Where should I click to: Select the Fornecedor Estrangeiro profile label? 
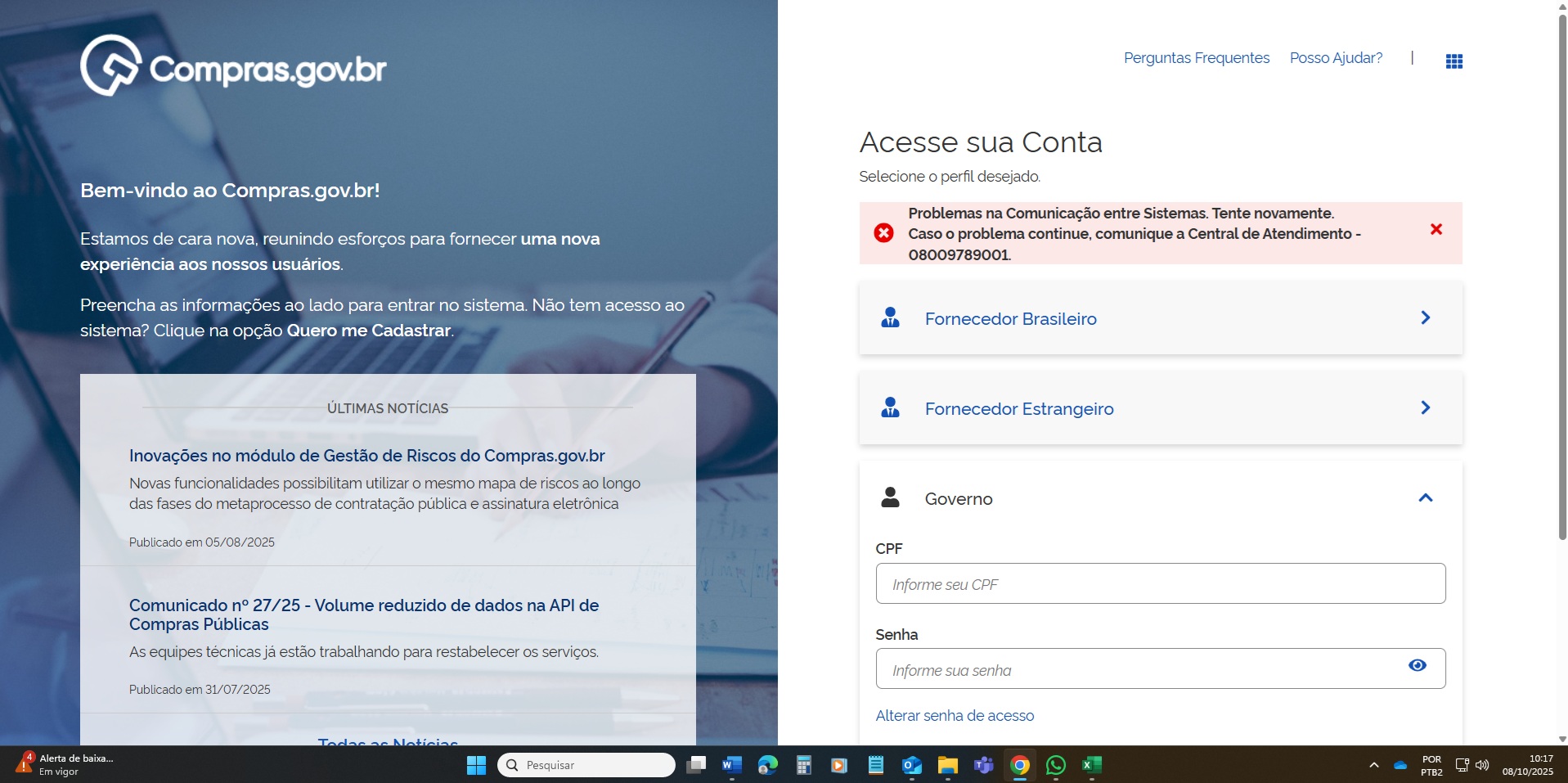point(1019,409)
